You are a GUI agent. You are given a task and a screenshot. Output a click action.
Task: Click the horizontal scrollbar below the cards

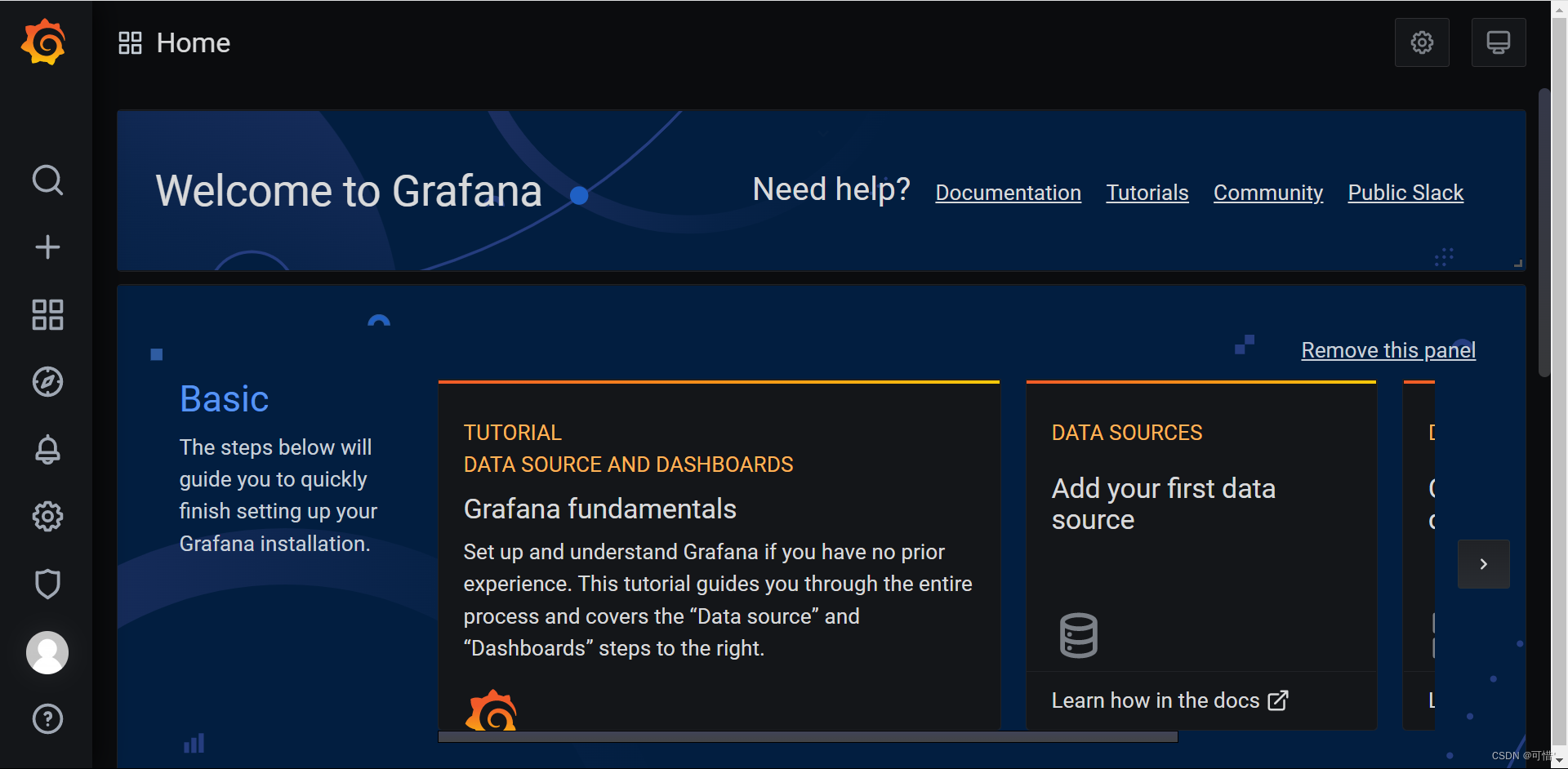click(x=808, y=736)
